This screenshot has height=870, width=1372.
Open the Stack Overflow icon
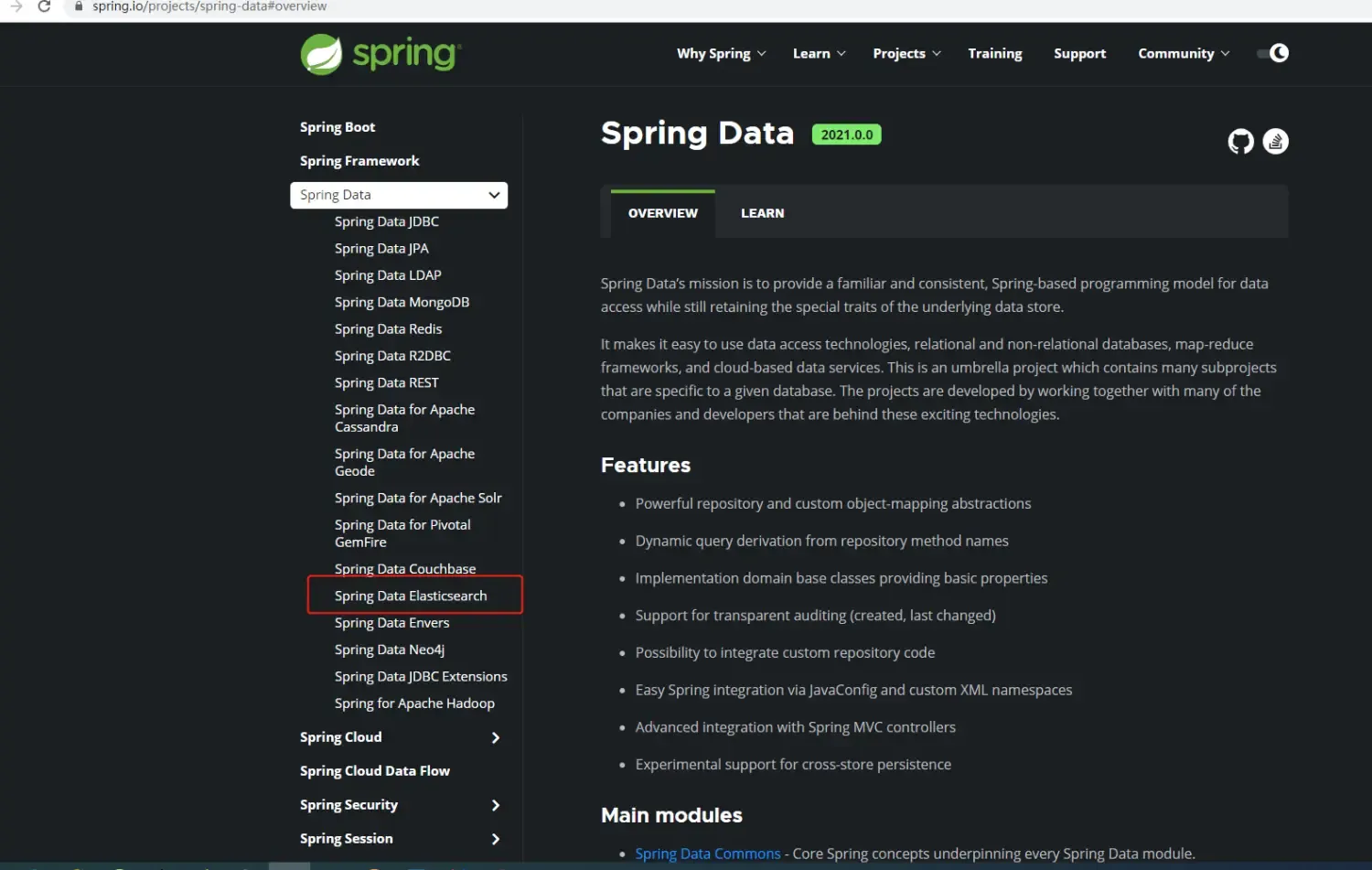point(1275,142)
